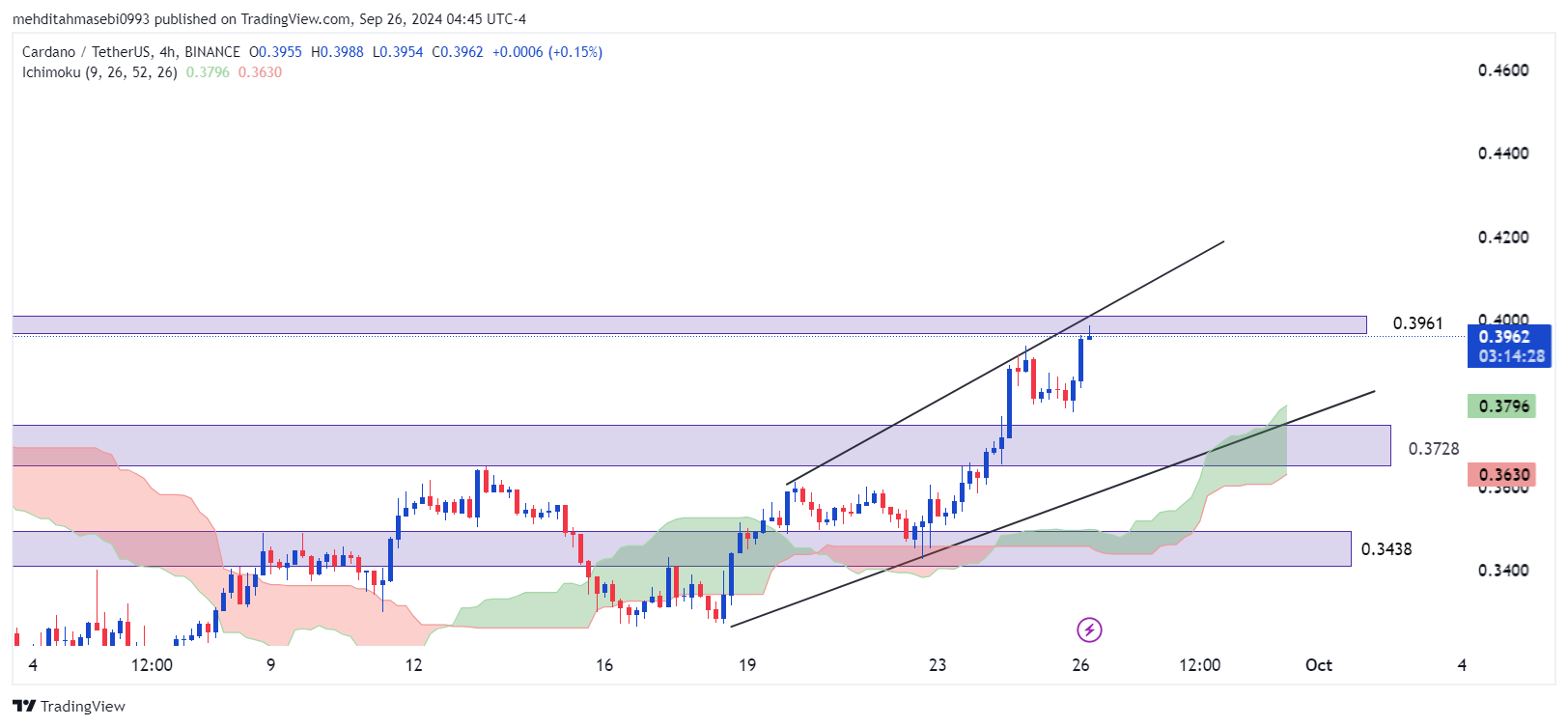The image size is (1568, 727).
Task: Click the 23 date label on time axis
Action: point(938,665)
